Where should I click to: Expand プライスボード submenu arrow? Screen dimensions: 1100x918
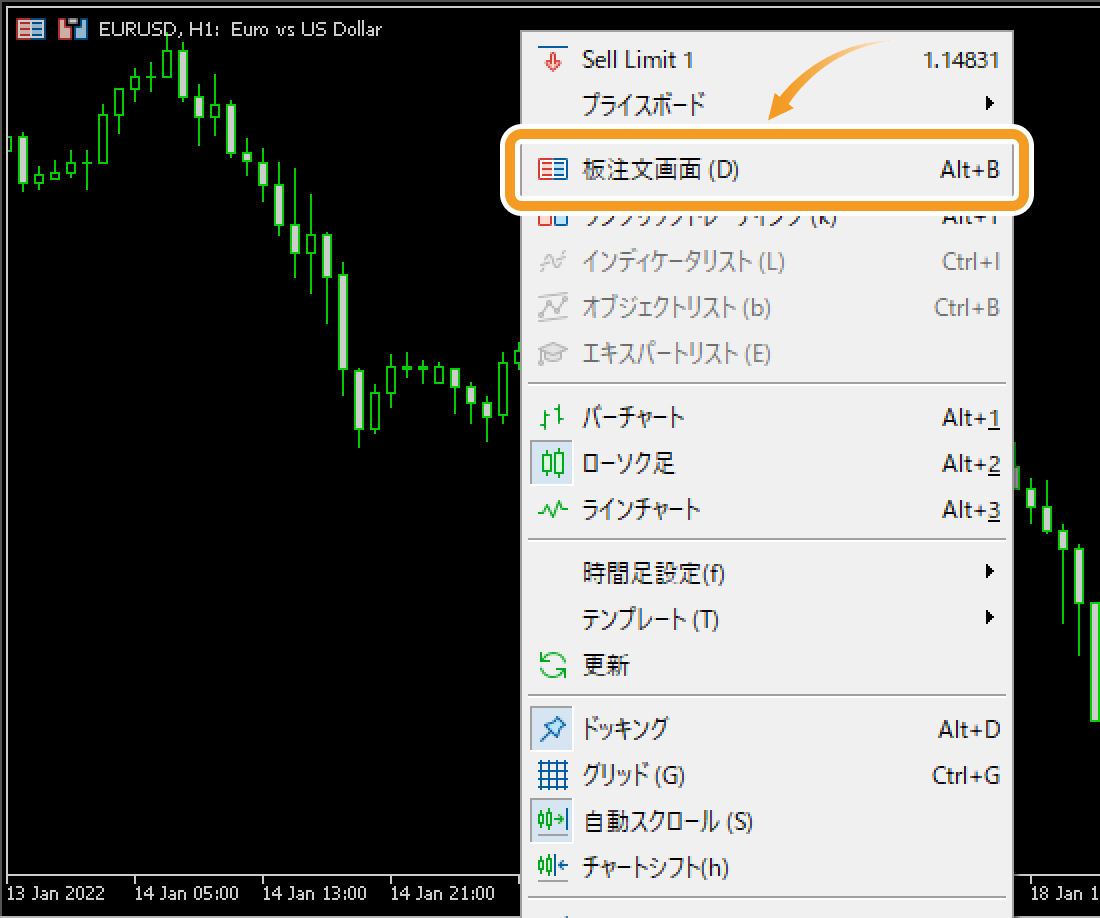click(990, 104)
